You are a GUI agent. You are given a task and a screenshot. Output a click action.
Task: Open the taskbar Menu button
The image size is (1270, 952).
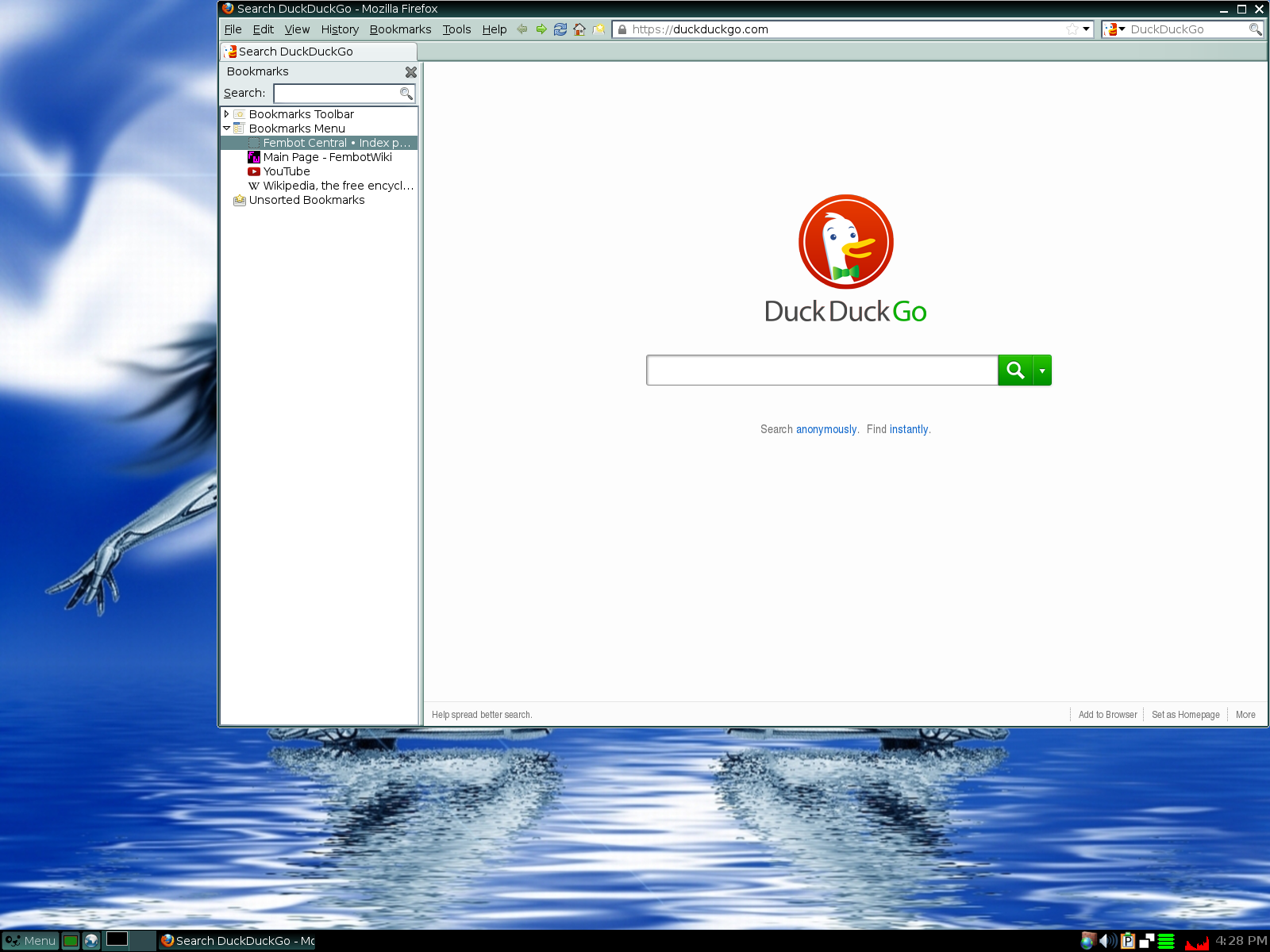tap(30, 941)
